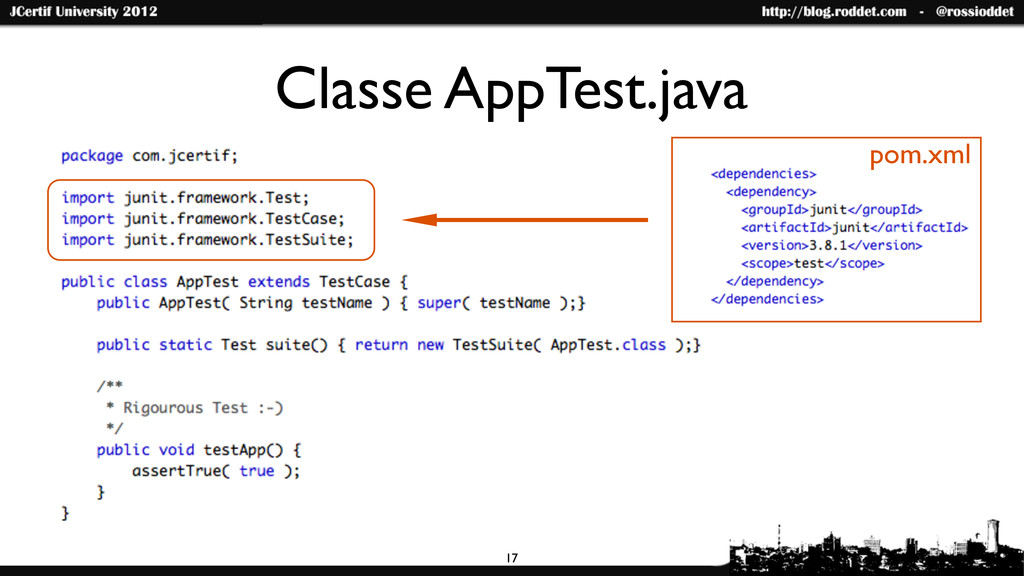Click the <artifactId>junit</artifactId> line

(x=854, y=227)
